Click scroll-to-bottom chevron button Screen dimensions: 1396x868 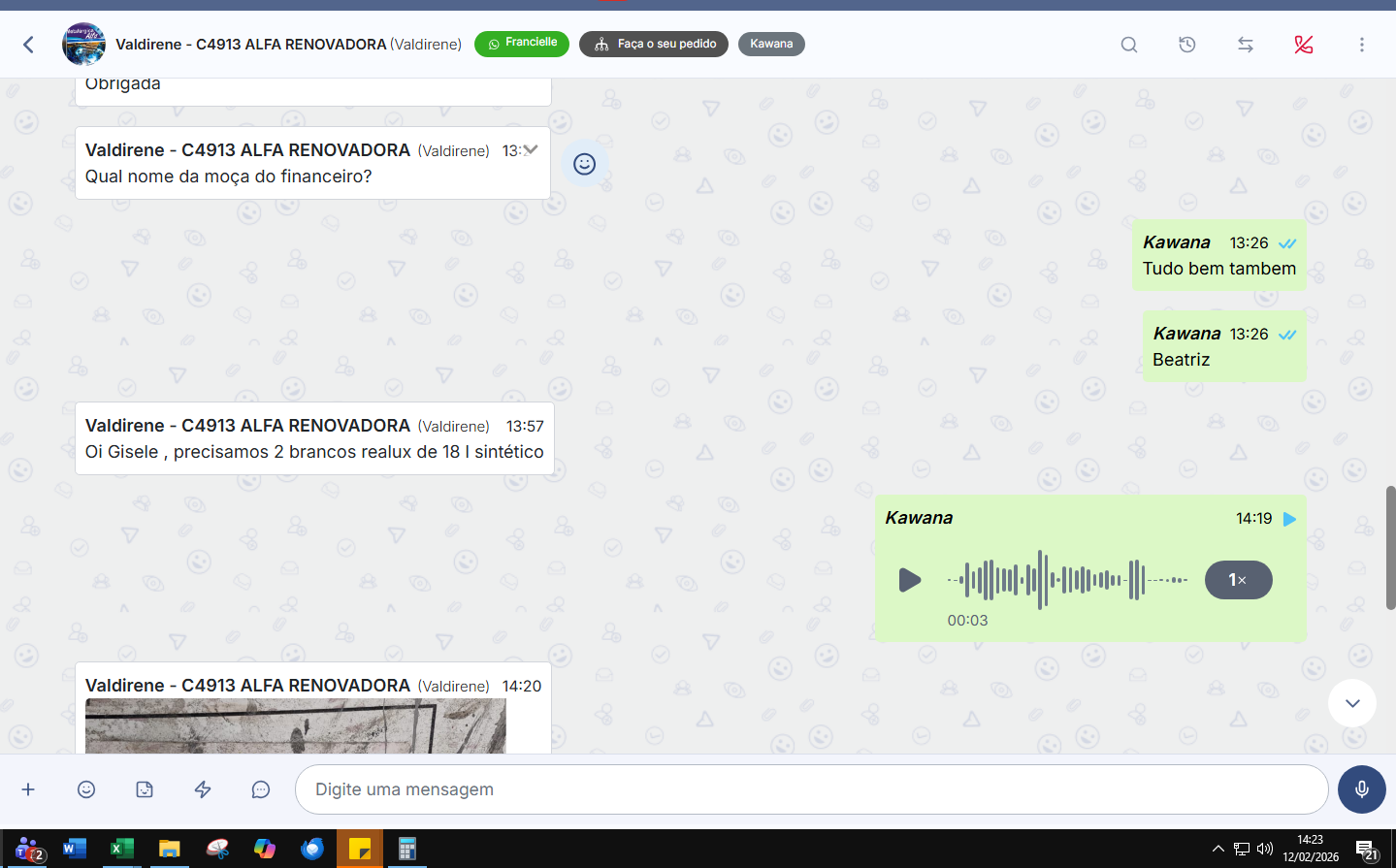tap(1352, 703)
